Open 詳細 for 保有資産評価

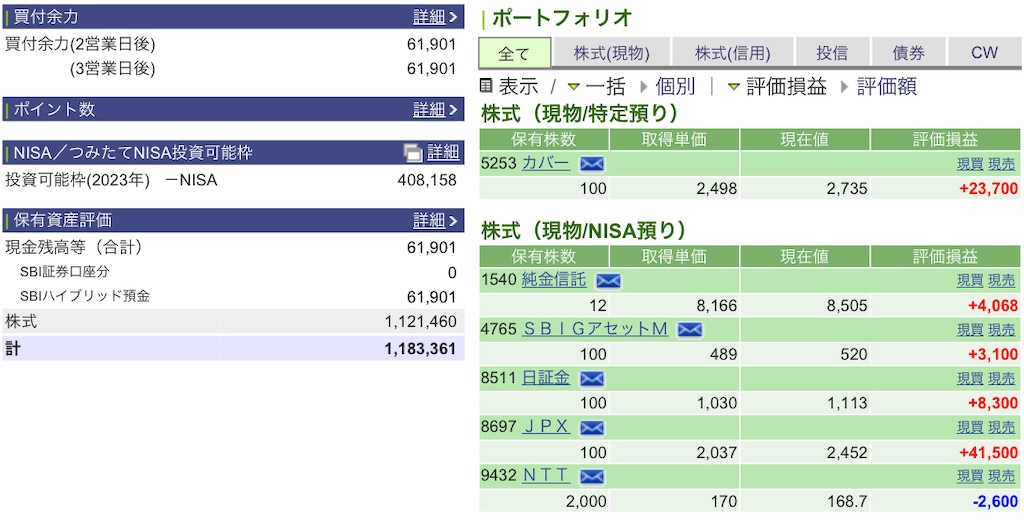[435, 220]
